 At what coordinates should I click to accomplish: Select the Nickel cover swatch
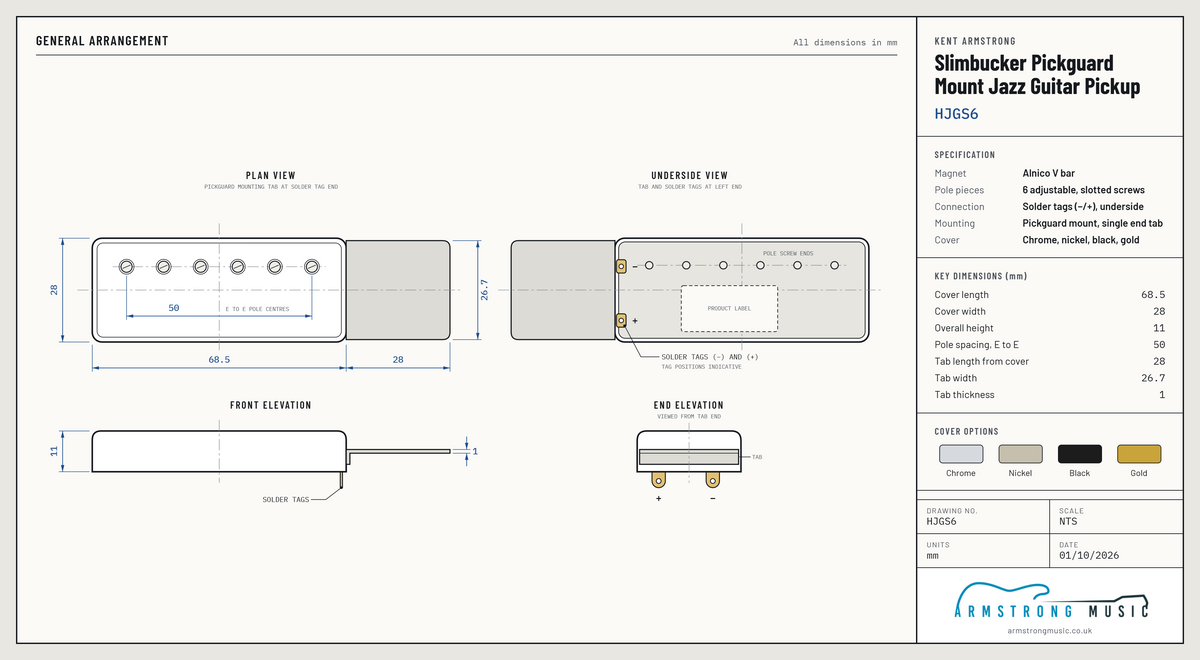pyautogui.click(x=1020, y=454)
